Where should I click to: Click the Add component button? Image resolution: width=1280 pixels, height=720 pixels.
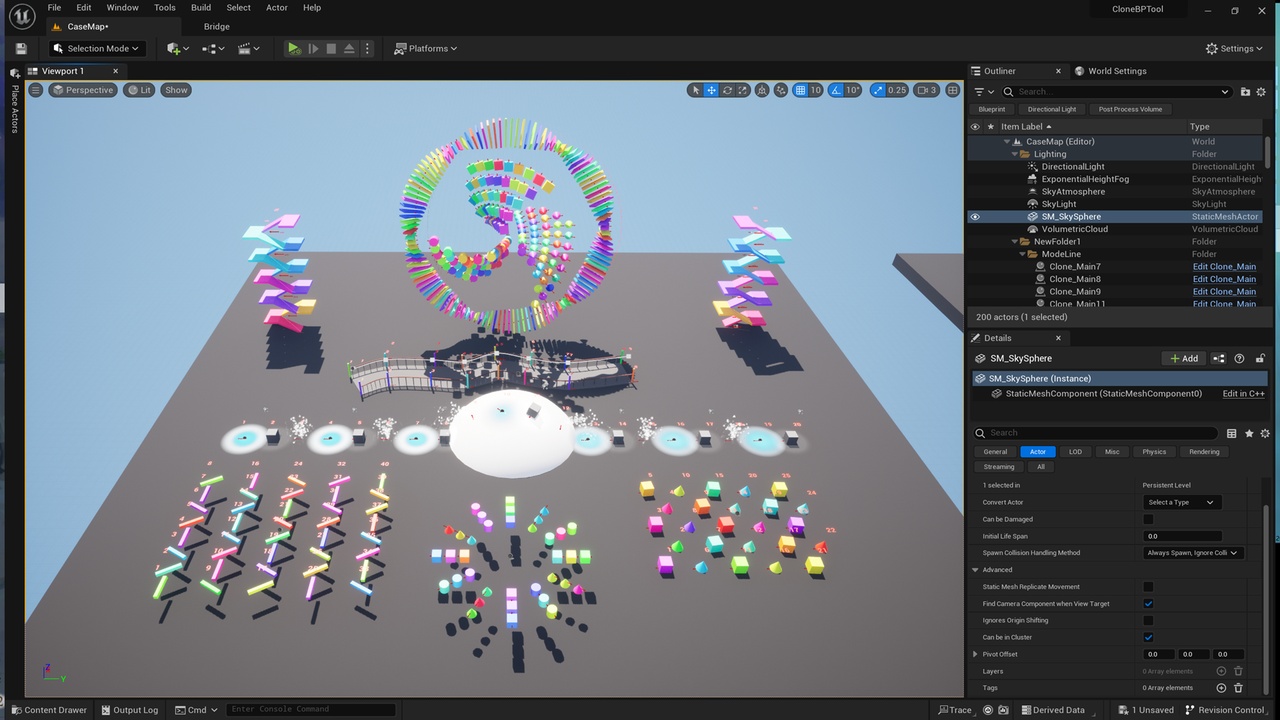[1183, 358]
